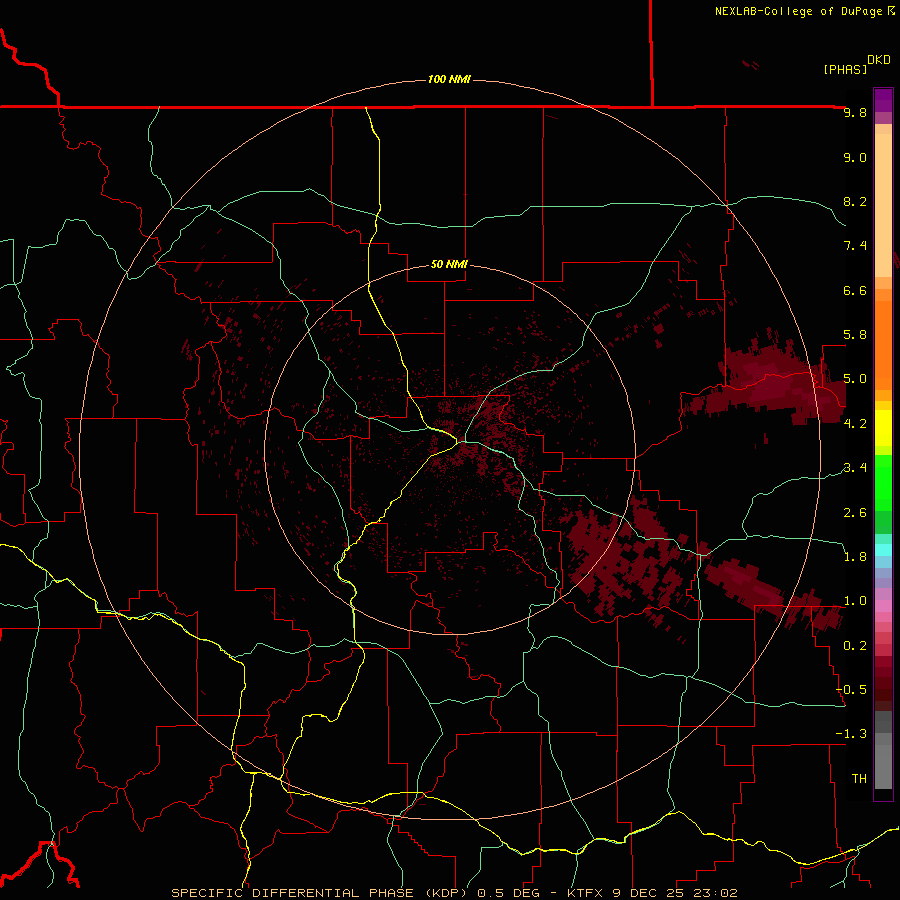
Task: Select the 5.0 scale value
Action: pyautogui.click(x=855, y=379)
